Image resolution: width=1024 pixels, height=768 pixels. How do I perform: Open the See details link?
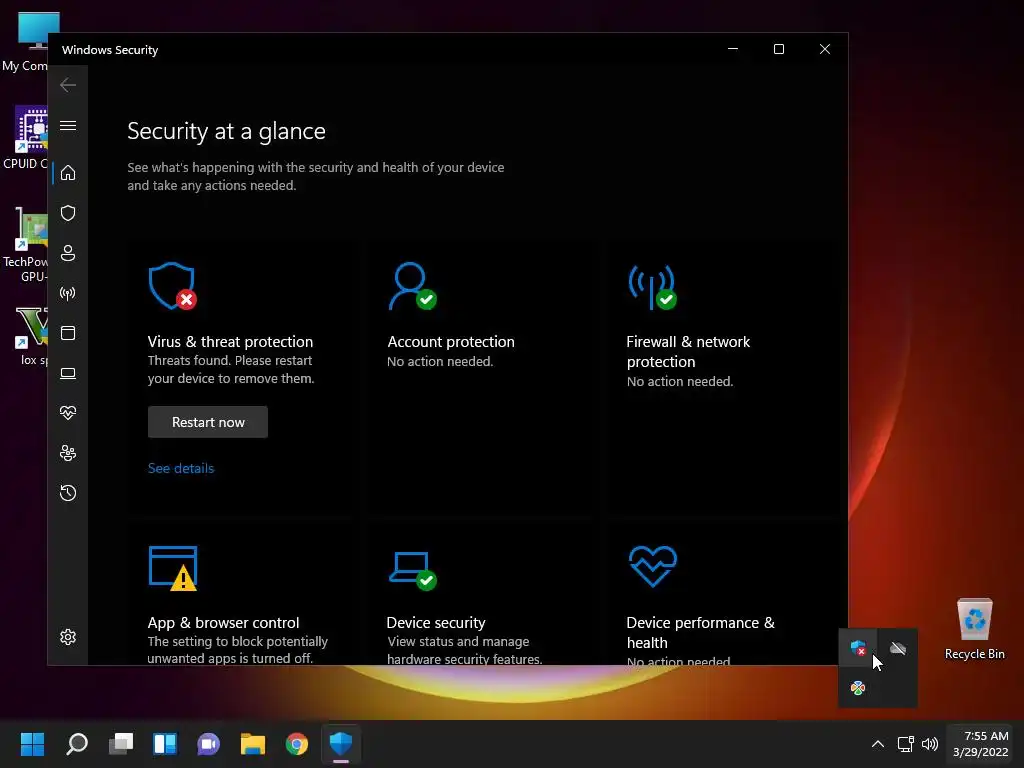pos(181,468)
